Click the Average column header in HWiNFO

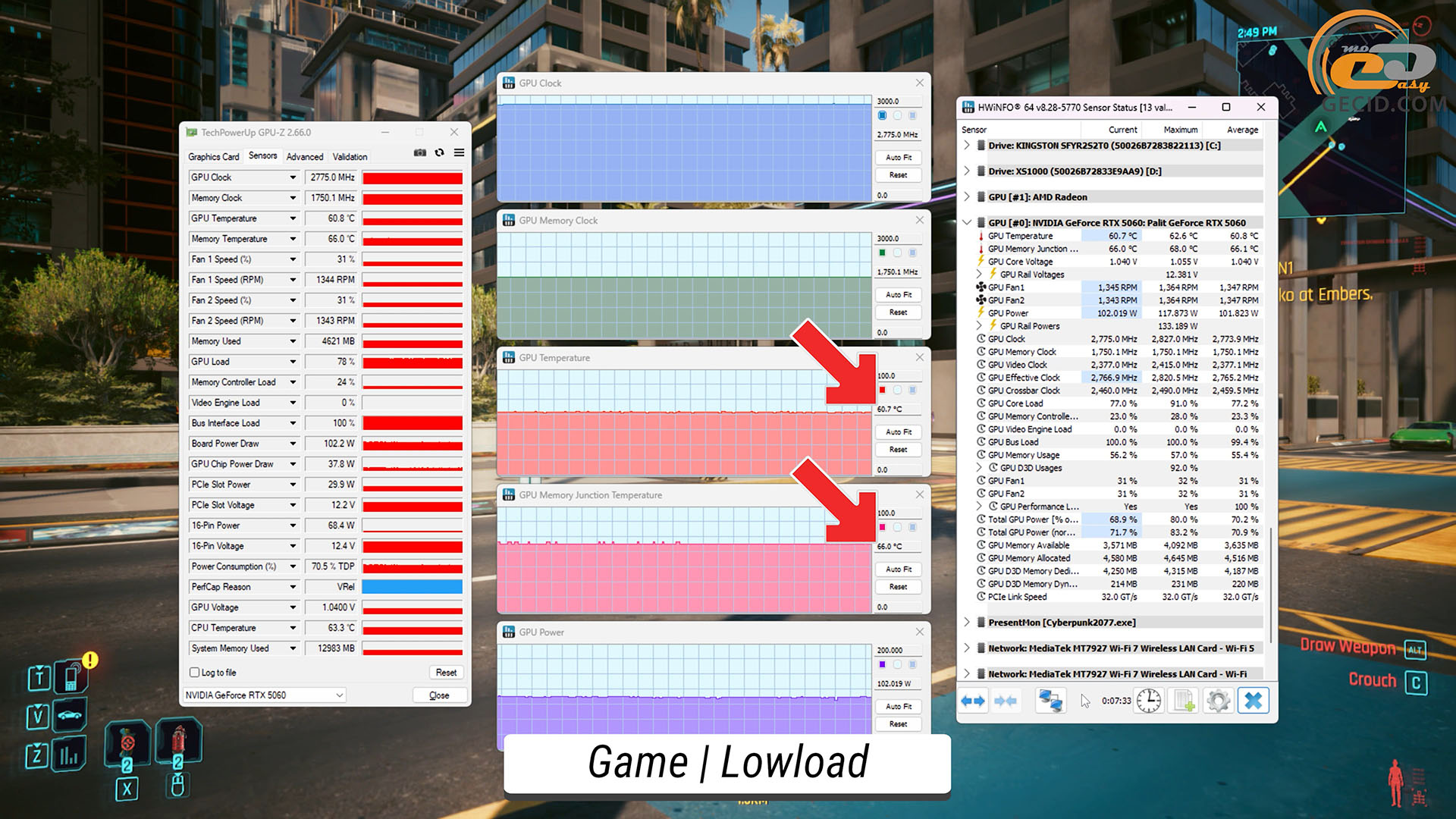(1242, 130)
